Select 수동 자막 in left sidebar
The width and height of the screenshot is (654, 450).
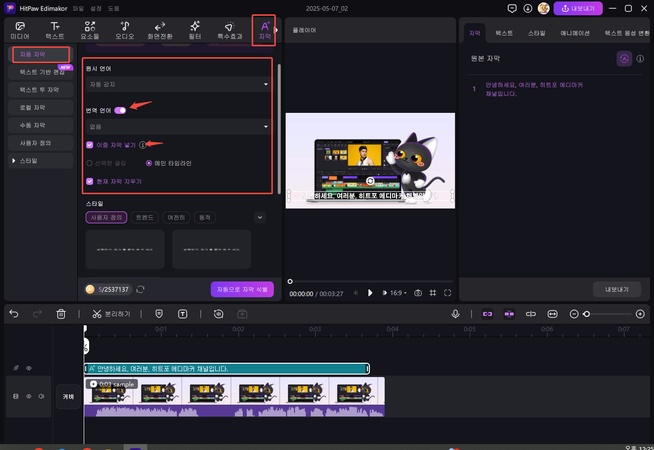pos(40,125)
